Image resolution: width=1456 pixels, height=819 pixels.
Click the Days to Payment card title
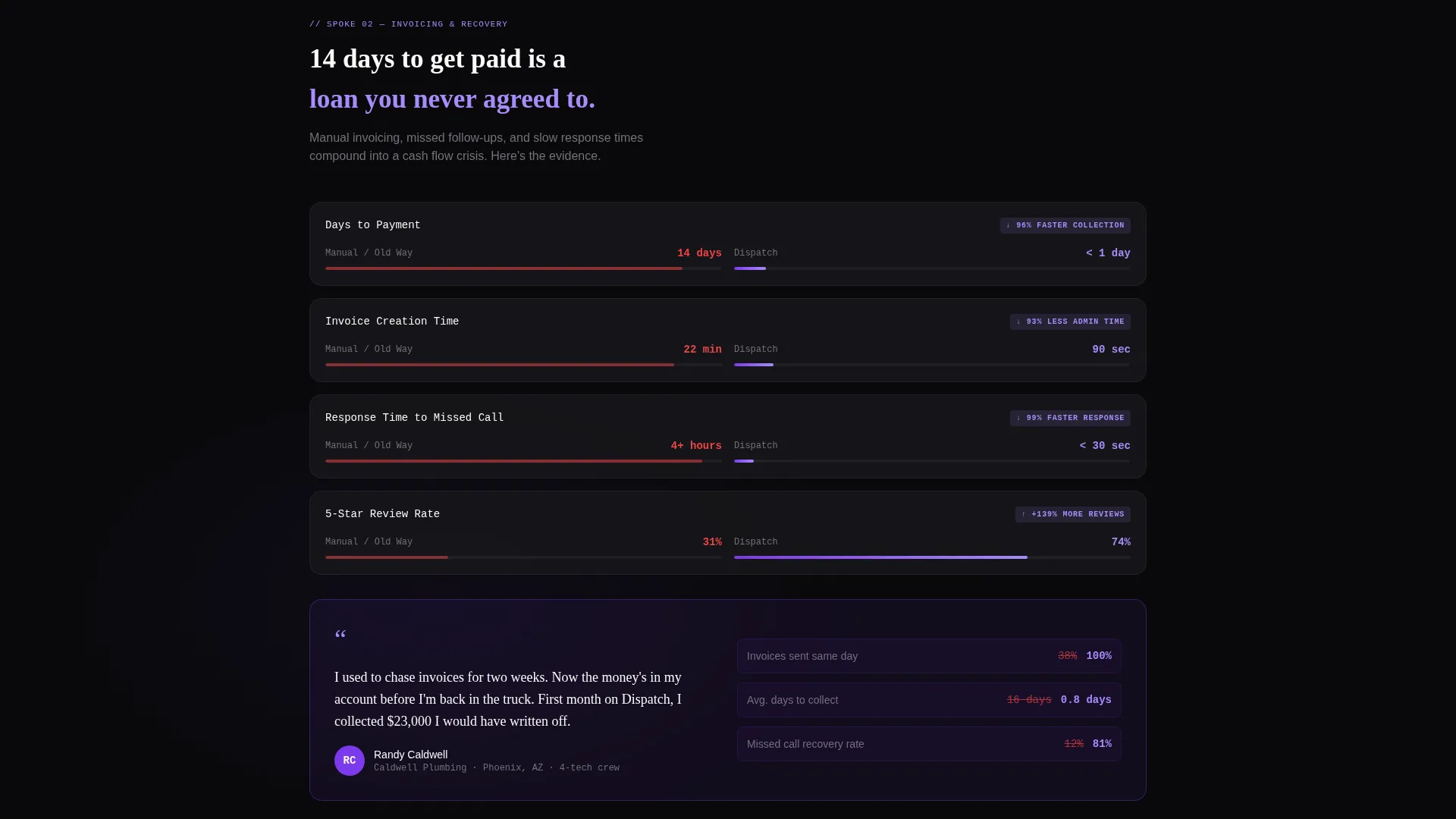[372, 225]
